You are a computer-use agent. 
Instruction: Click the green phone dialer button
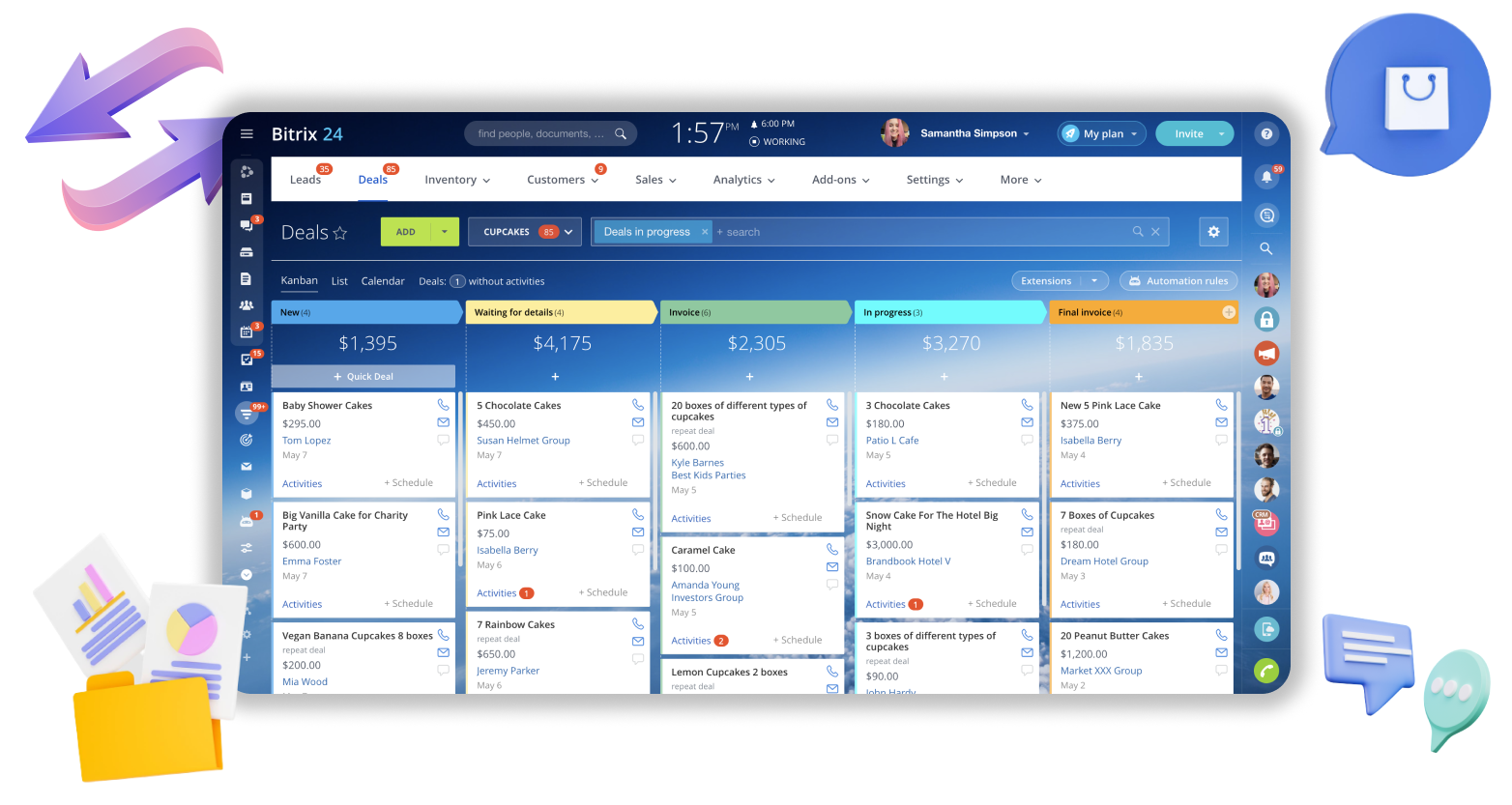point(1266,670)
